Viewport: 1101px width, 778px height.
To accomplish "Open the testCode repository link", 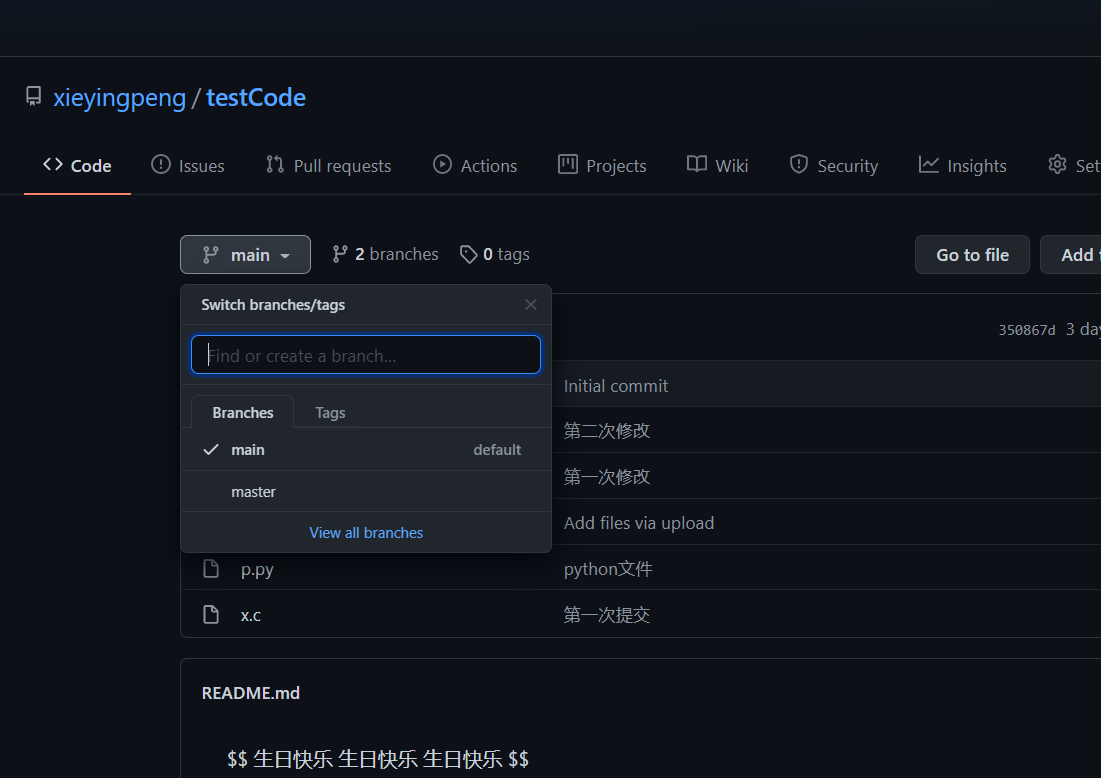I will [256, 98].
